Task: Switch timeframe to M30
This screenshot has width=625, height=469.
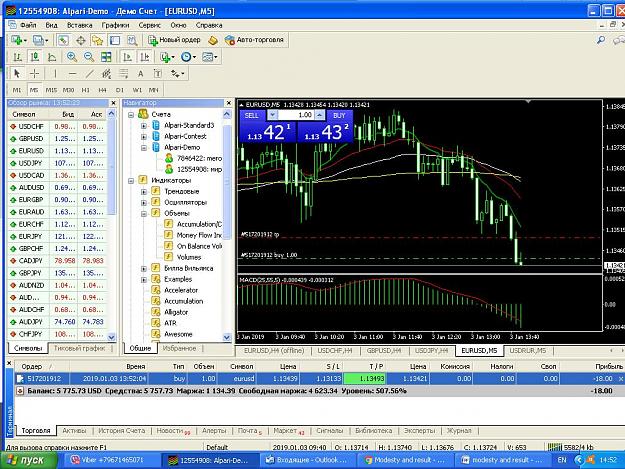Action: tap(69, 90)
